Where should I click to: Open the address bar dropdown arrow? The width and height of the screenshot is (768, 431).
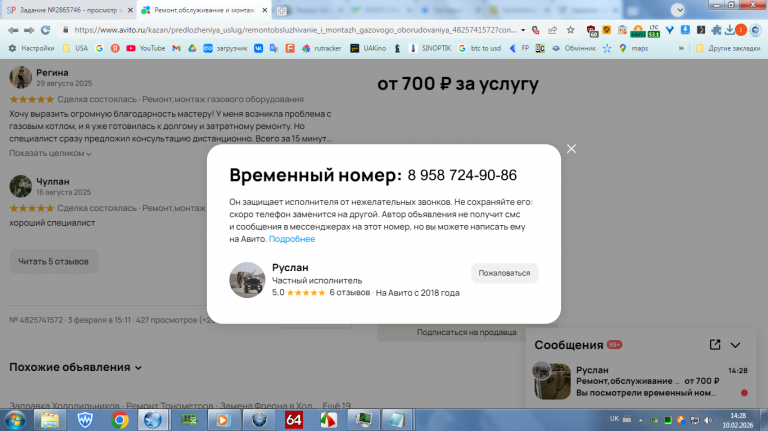(x=523, y=30)
